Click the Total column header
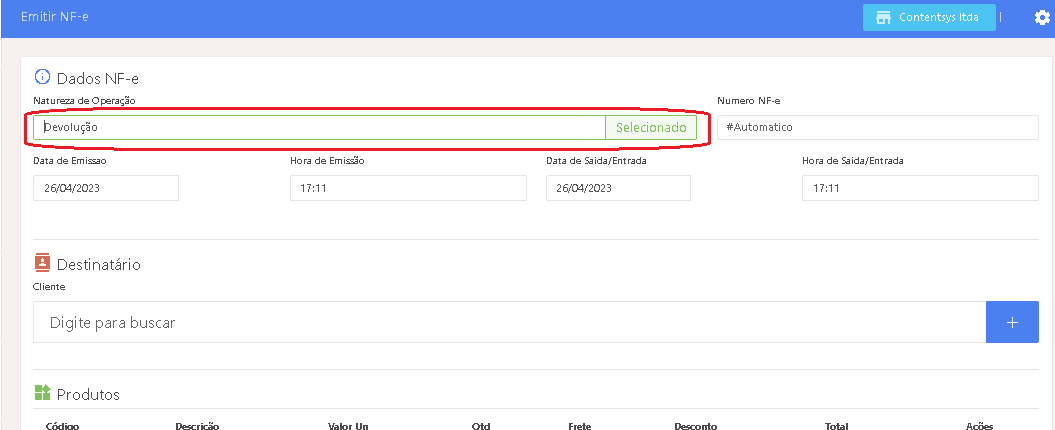Image resolution: width=1055 pixels, height=430 pixels. pyautogui.click(x=836, y=426)
